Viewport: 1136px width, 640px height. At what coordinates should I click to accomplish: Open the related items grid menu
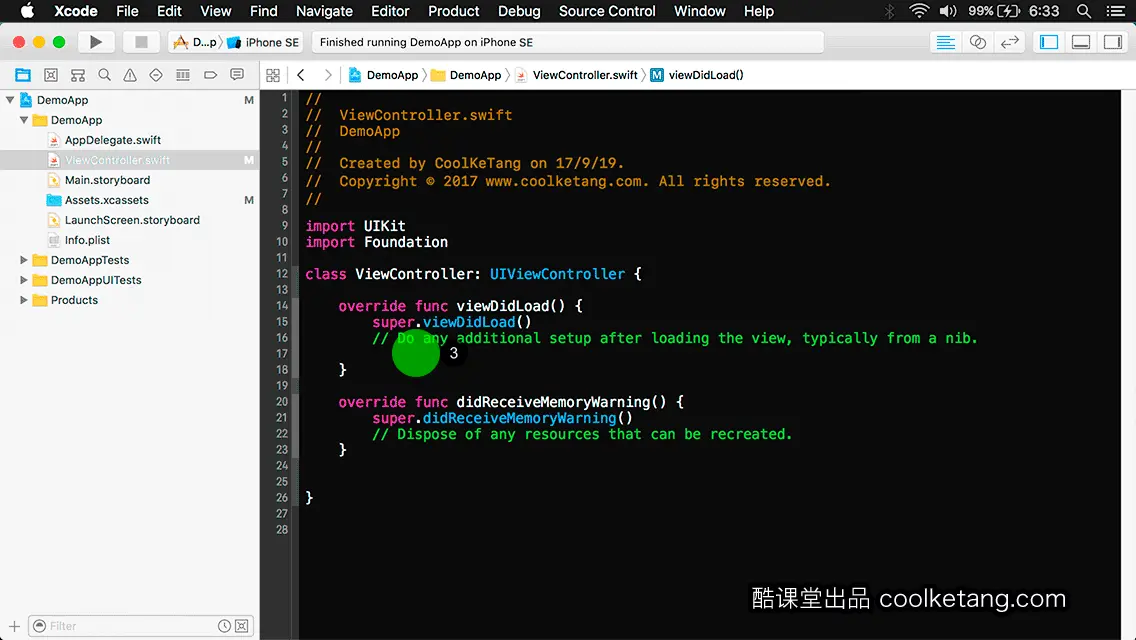click(273, 75)
